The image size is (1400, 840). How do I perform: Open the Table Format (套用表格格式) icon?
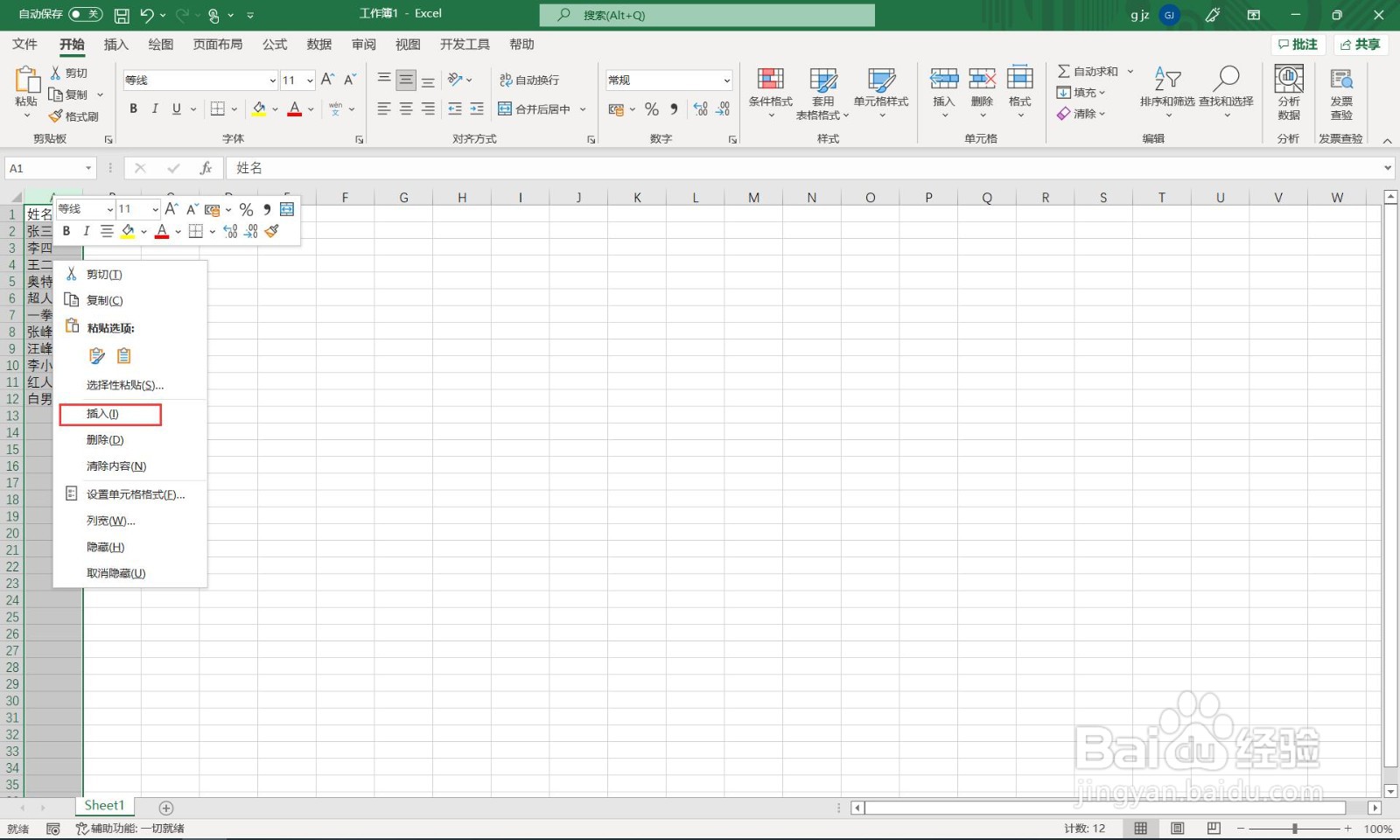pyautogui.click(x=822, y=80)
